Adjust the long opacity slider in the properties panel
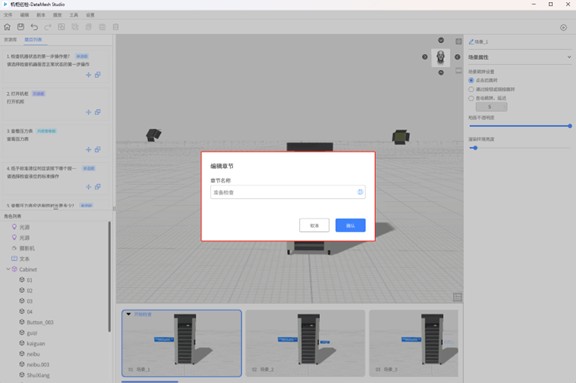The height and width of the screenshot is (383, 576). tap(520, 126)
